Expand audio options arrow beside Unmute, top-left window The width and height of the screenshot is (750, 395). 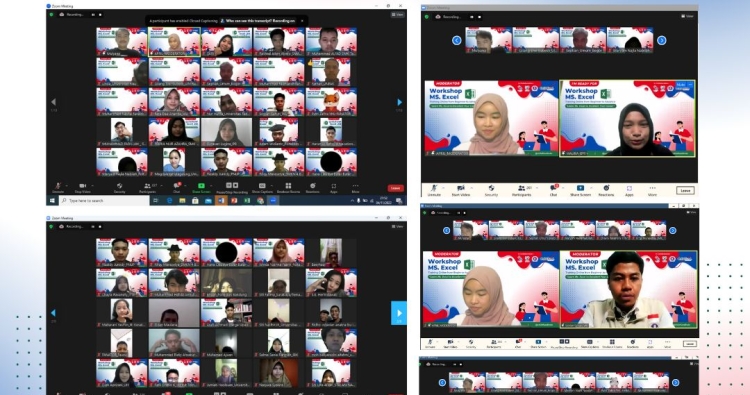click(66, 186)
